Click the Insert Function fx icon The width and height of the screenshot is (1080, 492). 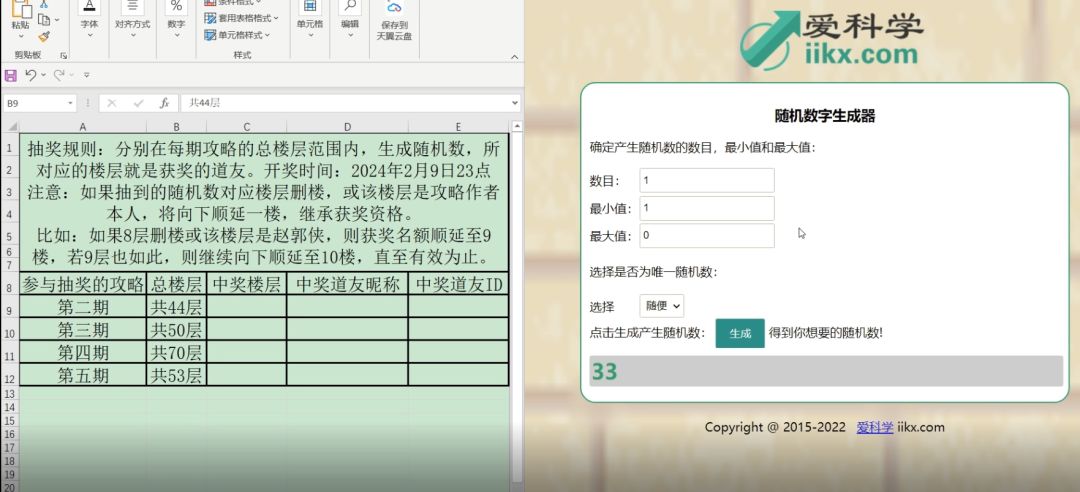tap(164, 103)
